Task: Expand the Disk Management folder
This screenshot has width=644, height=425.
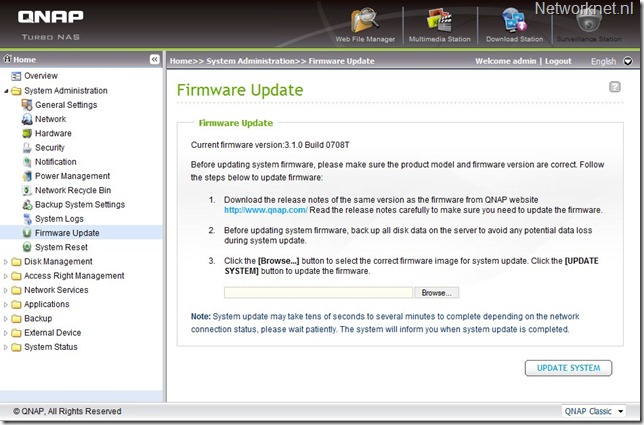Action: coord(6,262)
